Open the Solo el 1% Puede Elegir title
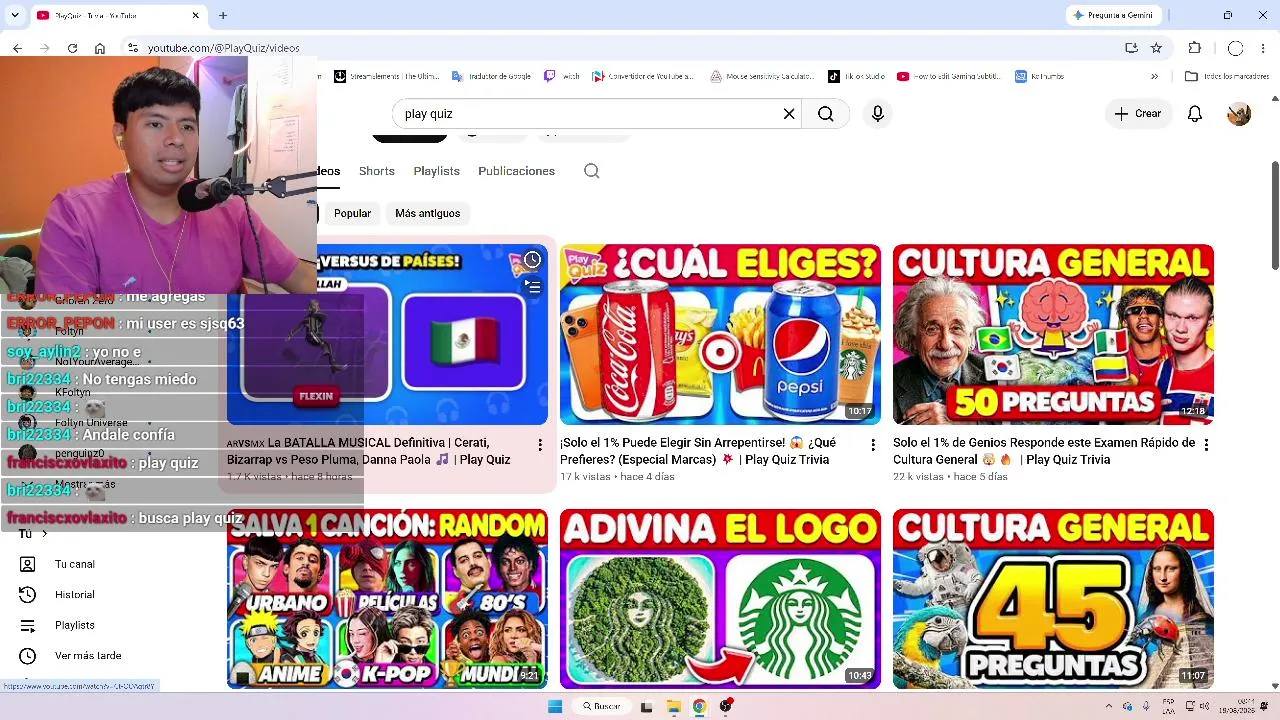The image size is (1280, 720). 698,451
